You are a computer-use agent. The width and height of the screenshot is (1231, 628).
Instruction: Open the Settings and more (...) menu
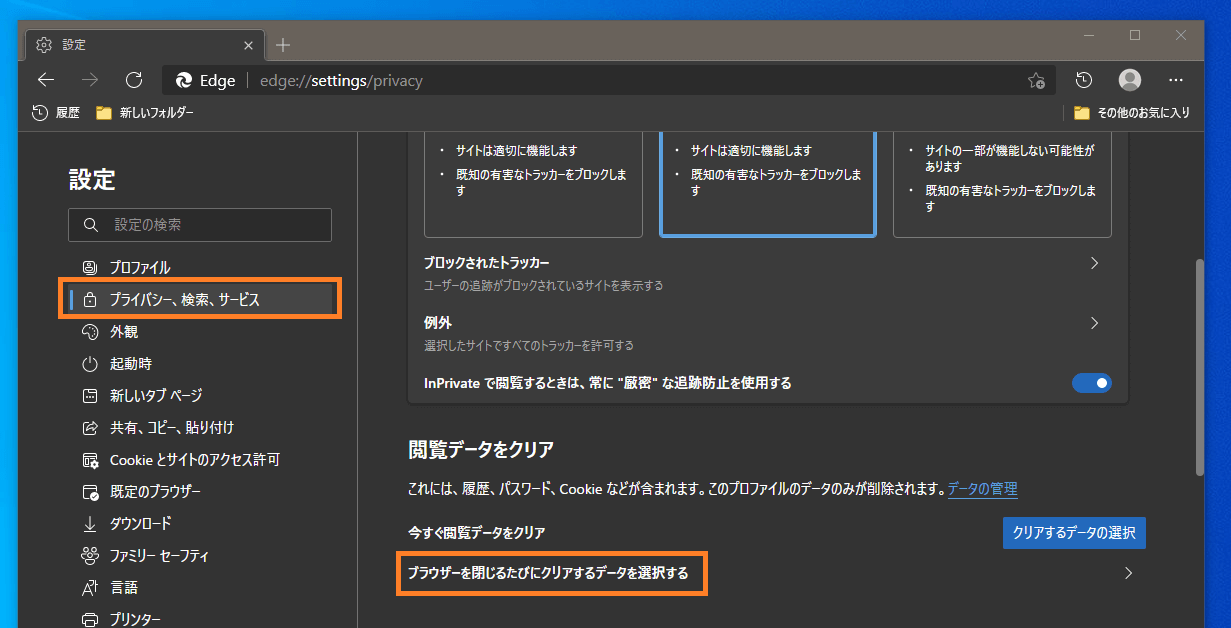(x=1176, y=80)
